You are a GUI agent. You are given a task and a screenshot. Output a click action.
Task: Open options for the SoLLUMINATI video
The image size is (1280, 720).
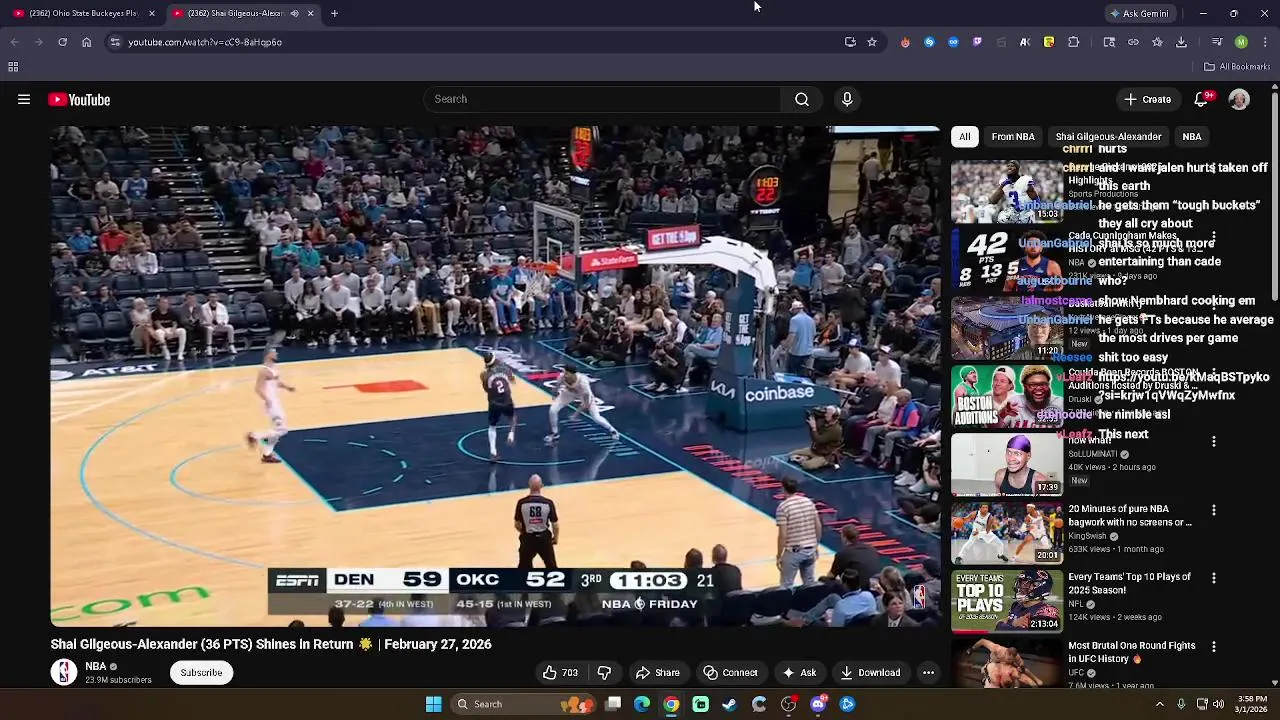(x=1214, y=441)
